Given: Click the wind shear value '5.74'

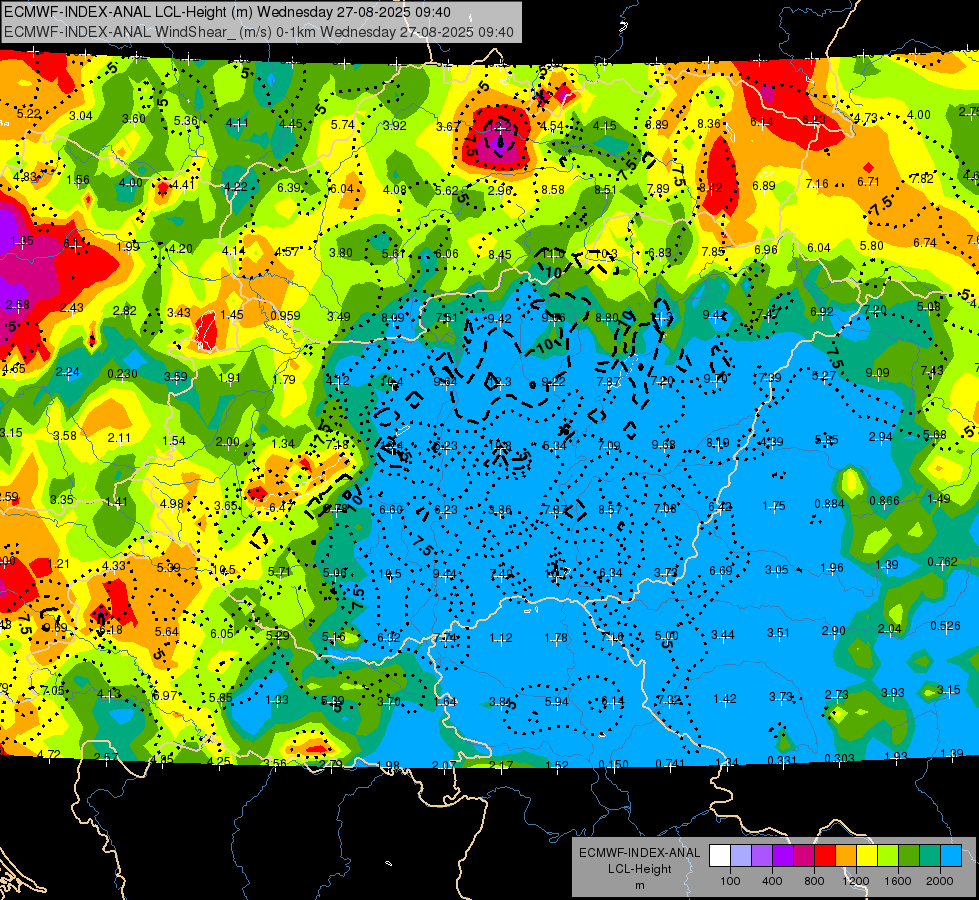Looking at the screenshot, I should point(343,124).
